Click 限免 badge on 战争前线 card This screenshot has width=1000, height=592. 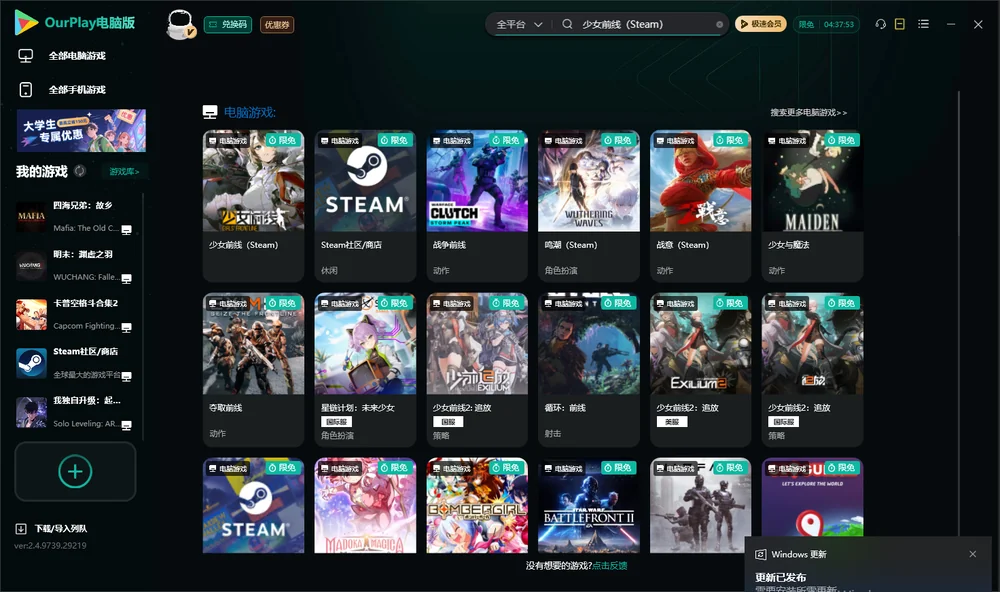point(506,140)
